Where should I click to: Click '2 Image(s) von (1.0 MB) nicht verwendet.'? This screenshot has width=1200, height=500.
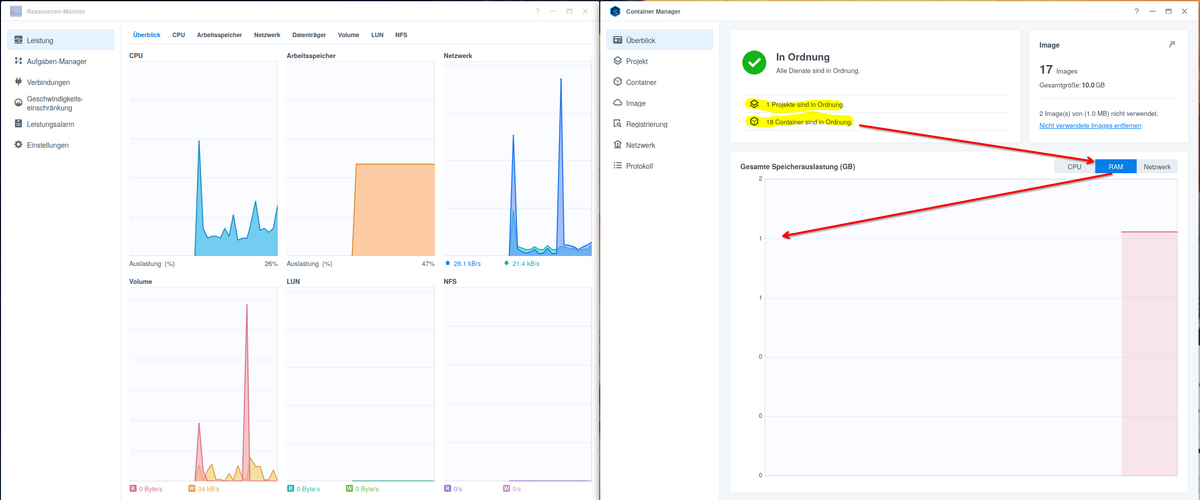click(x=1098, y=114)
